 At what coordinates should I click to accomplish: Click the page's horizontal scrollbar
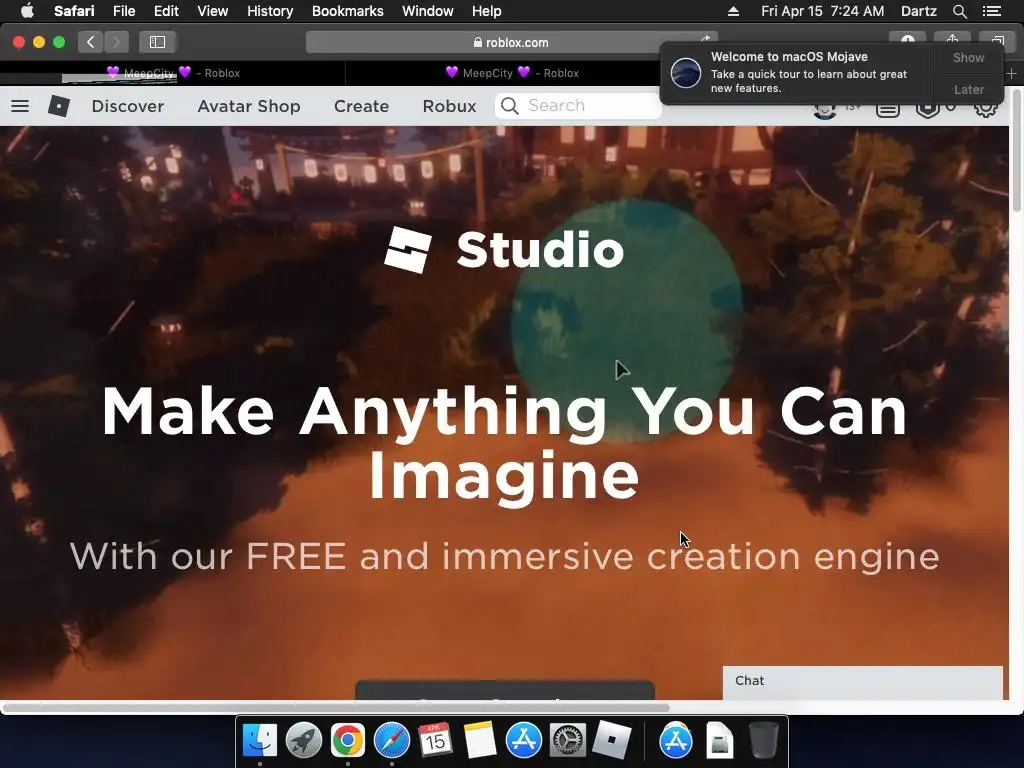click(336, 708)
